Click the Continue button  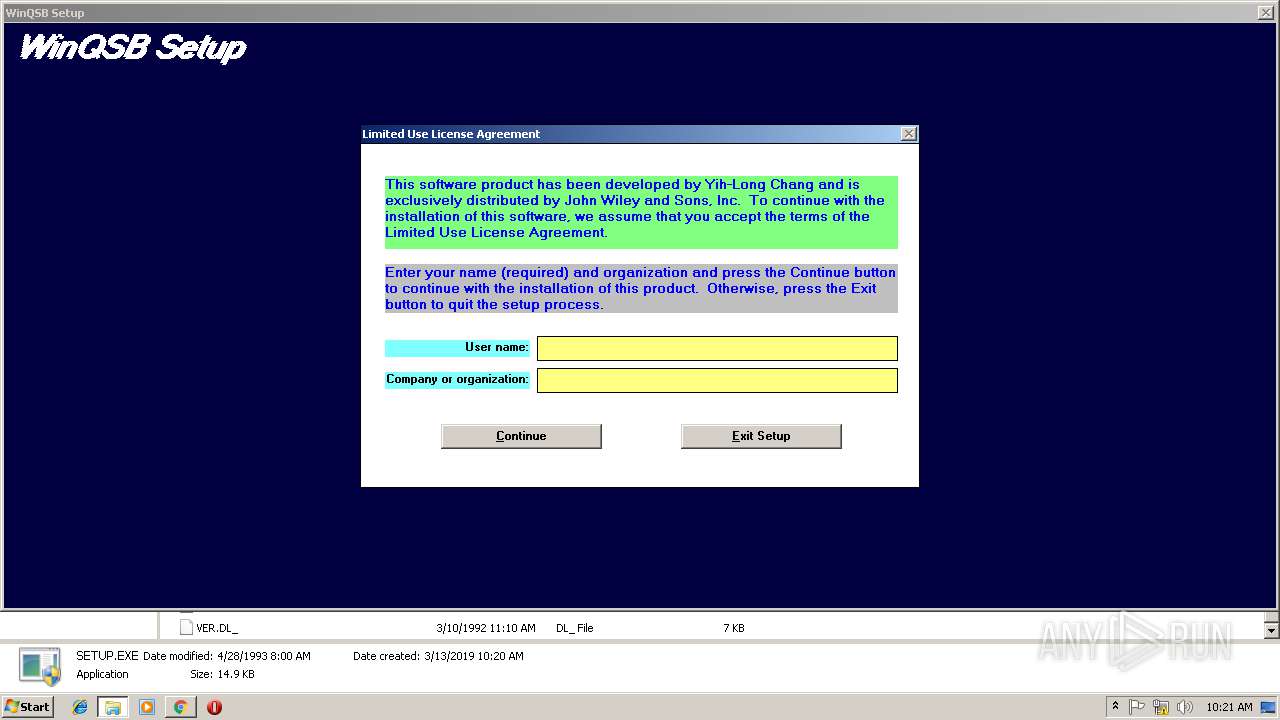(x=521, y=436)
